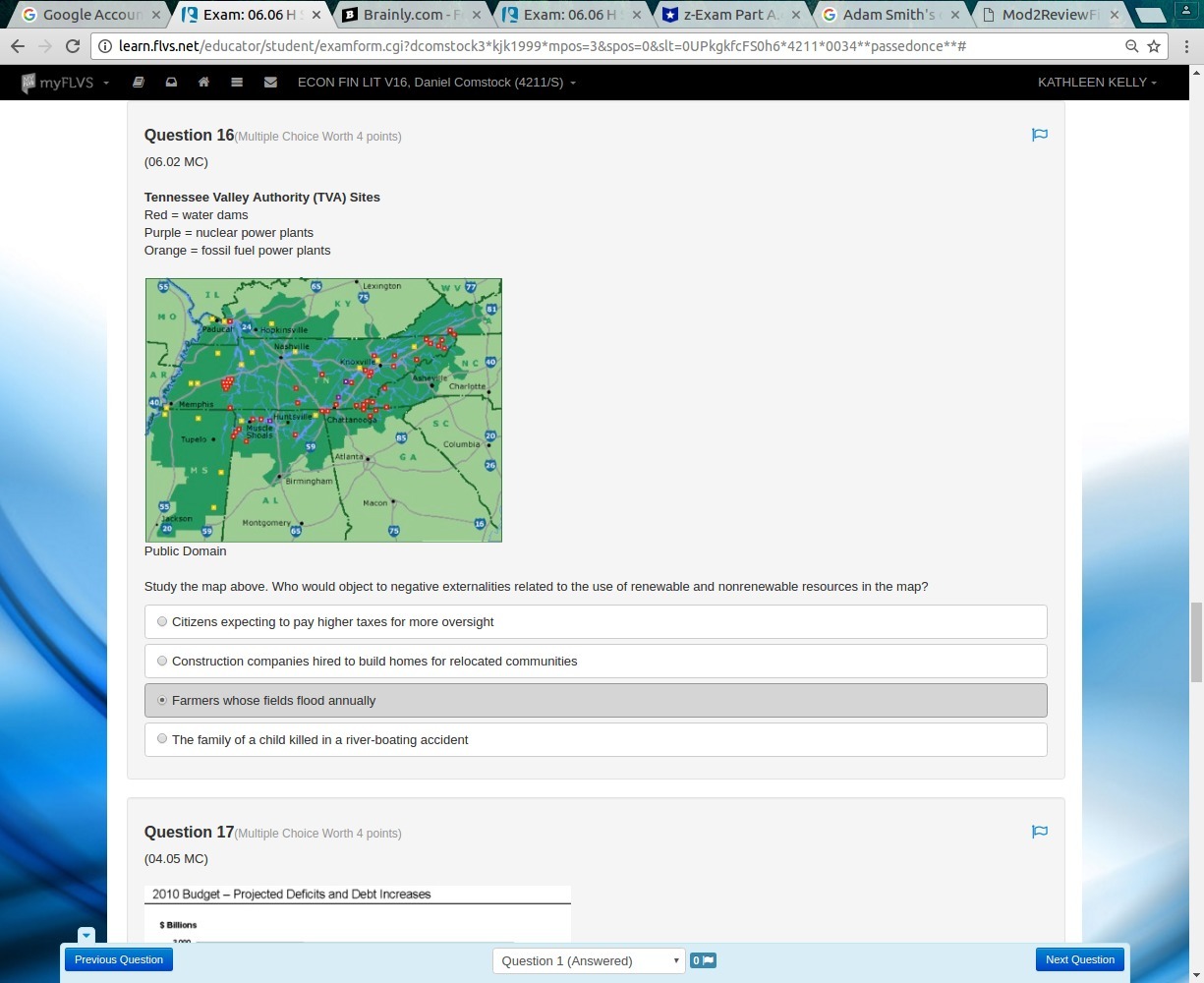Click the flagged questions counter badge
This screenshot has width=1204, height=983.
click(703, 960)
